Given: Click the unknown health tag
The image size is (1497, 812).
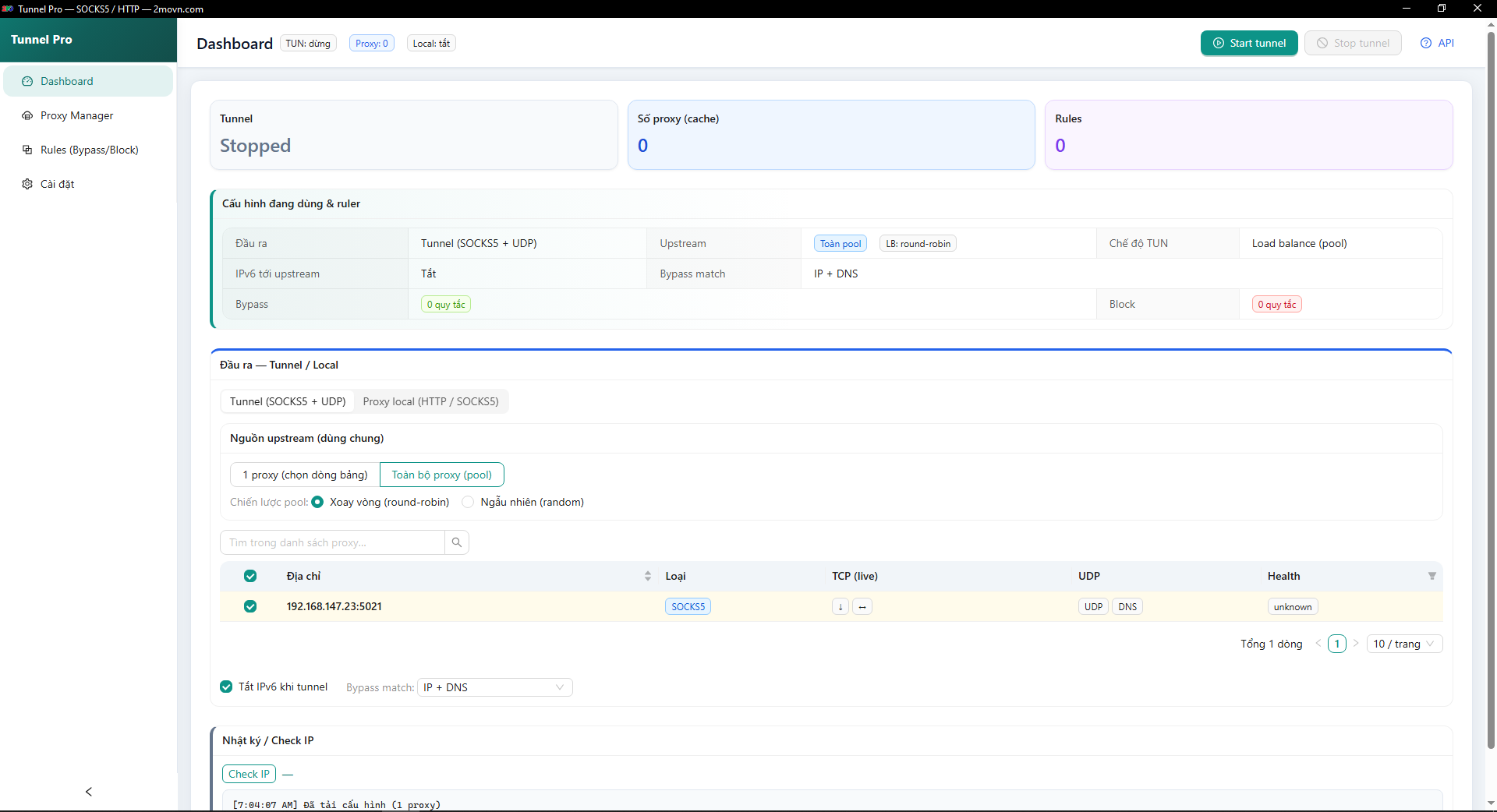Looking at the screenshot, I should tap(1293, 607).
